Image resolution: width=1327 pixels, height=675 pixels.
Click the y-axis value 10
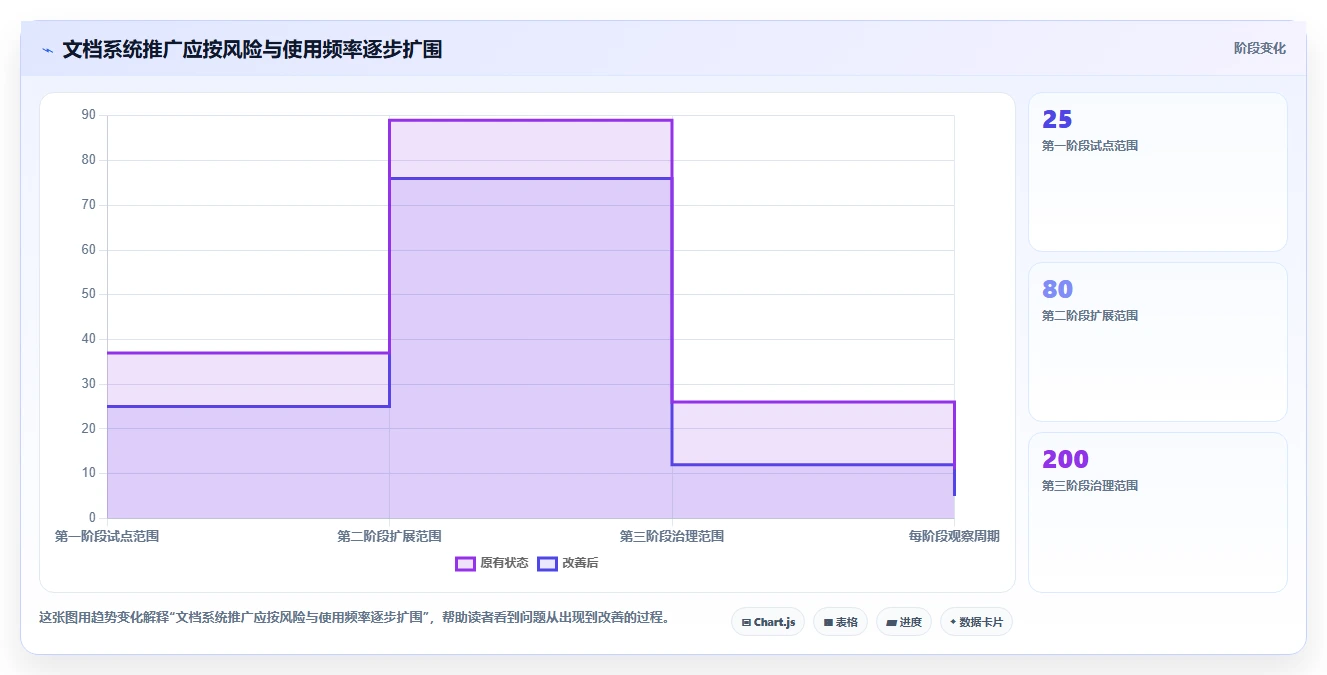tap(88, 473)
